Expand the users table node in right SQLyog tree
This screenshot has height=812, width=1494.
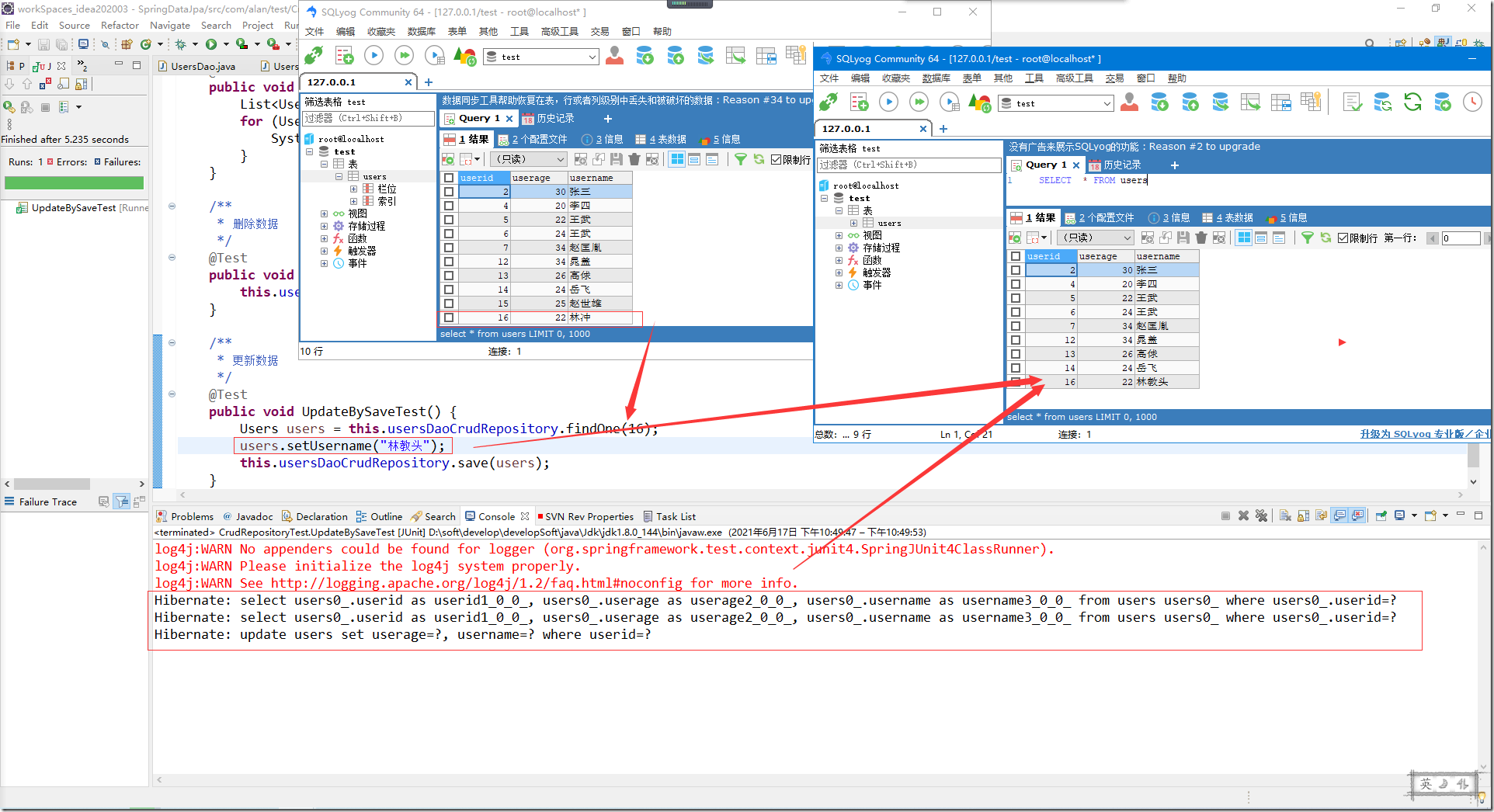point(854,223)
